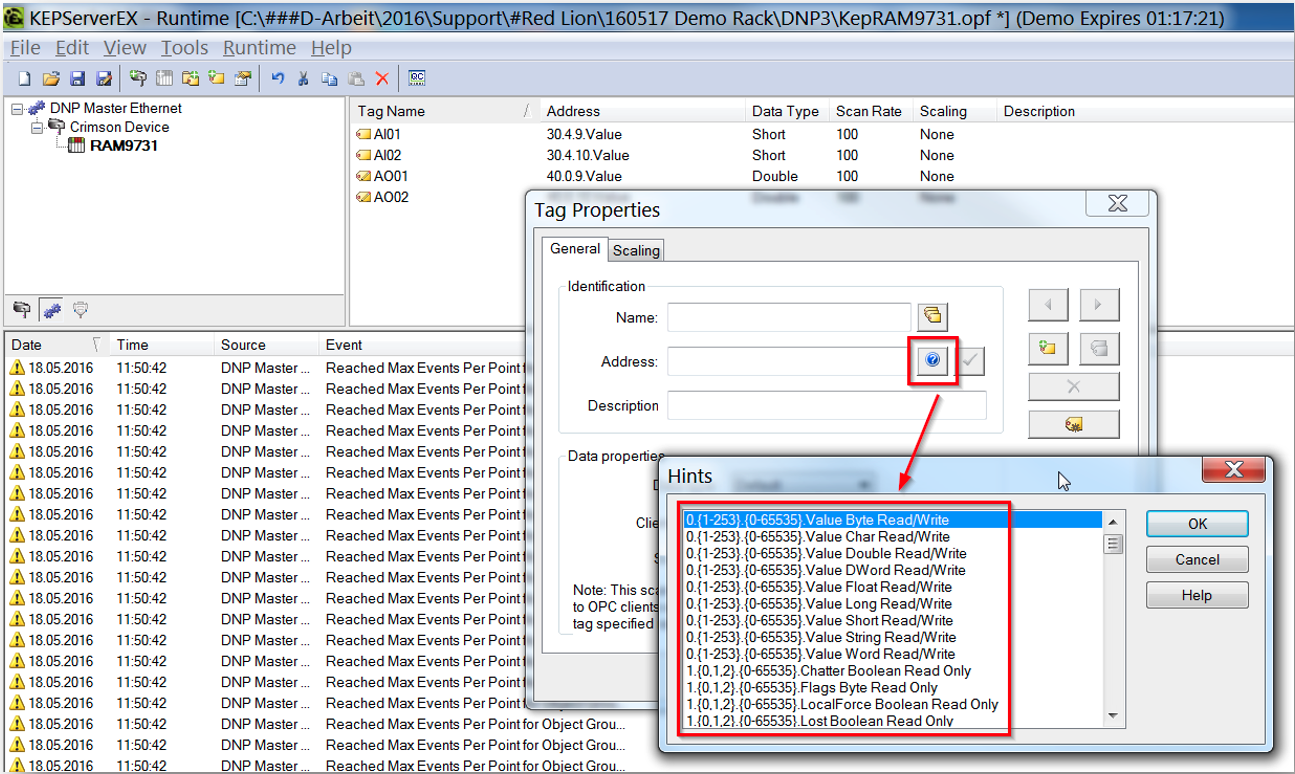
Task: Click Help in the Hints dialog
Action: pyautogui.click(x=1197, y=595)
